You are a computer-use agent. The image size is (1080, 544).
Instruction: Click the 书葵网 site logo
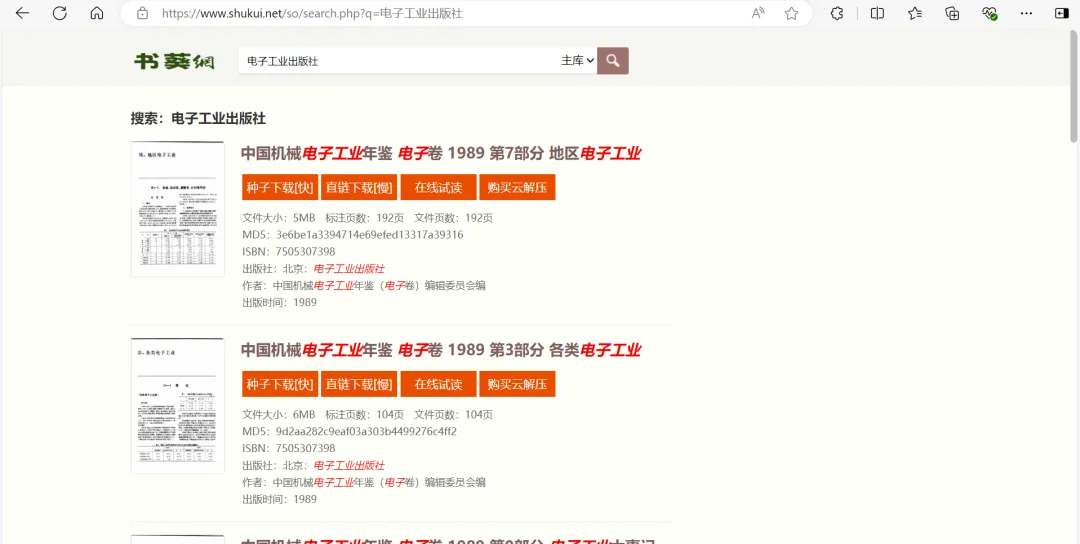[x=174, y=61]
